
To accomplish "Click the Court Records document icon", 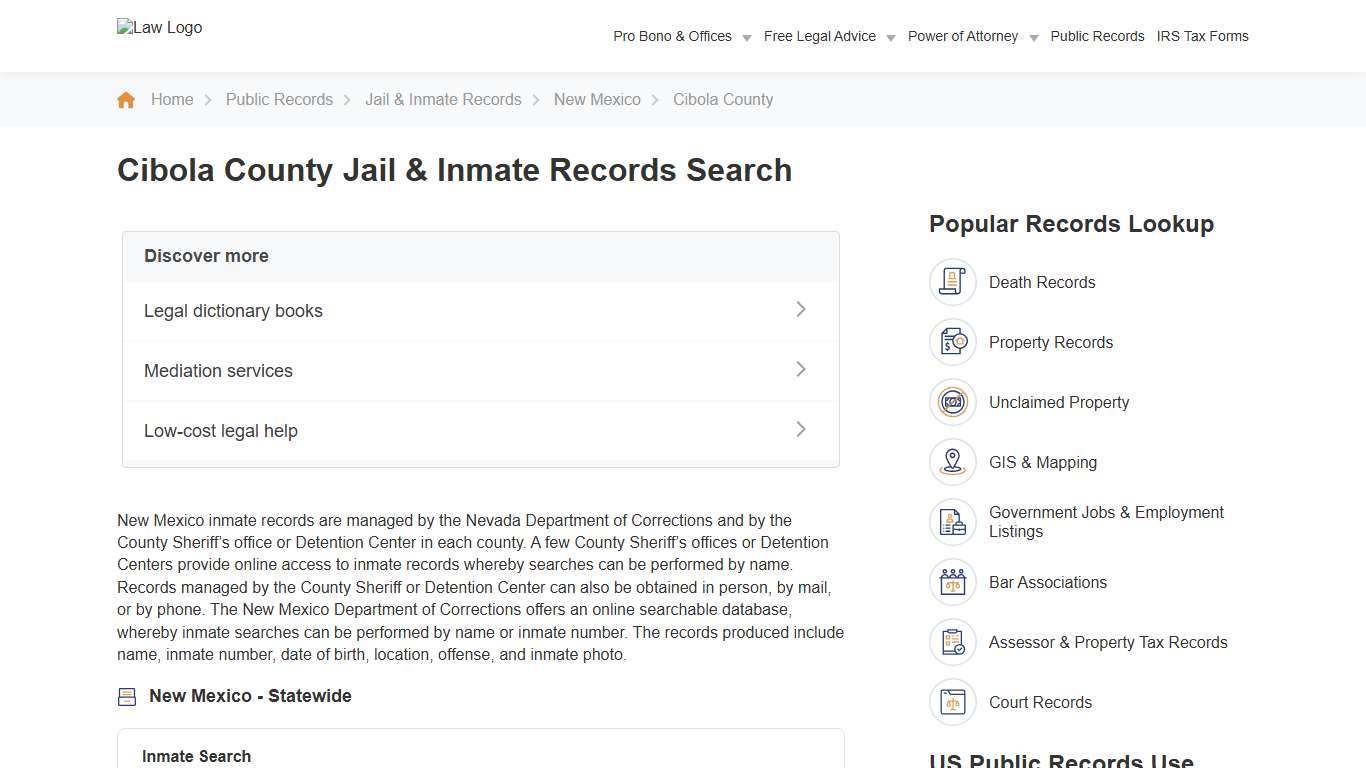I will [x=952, y=701].
